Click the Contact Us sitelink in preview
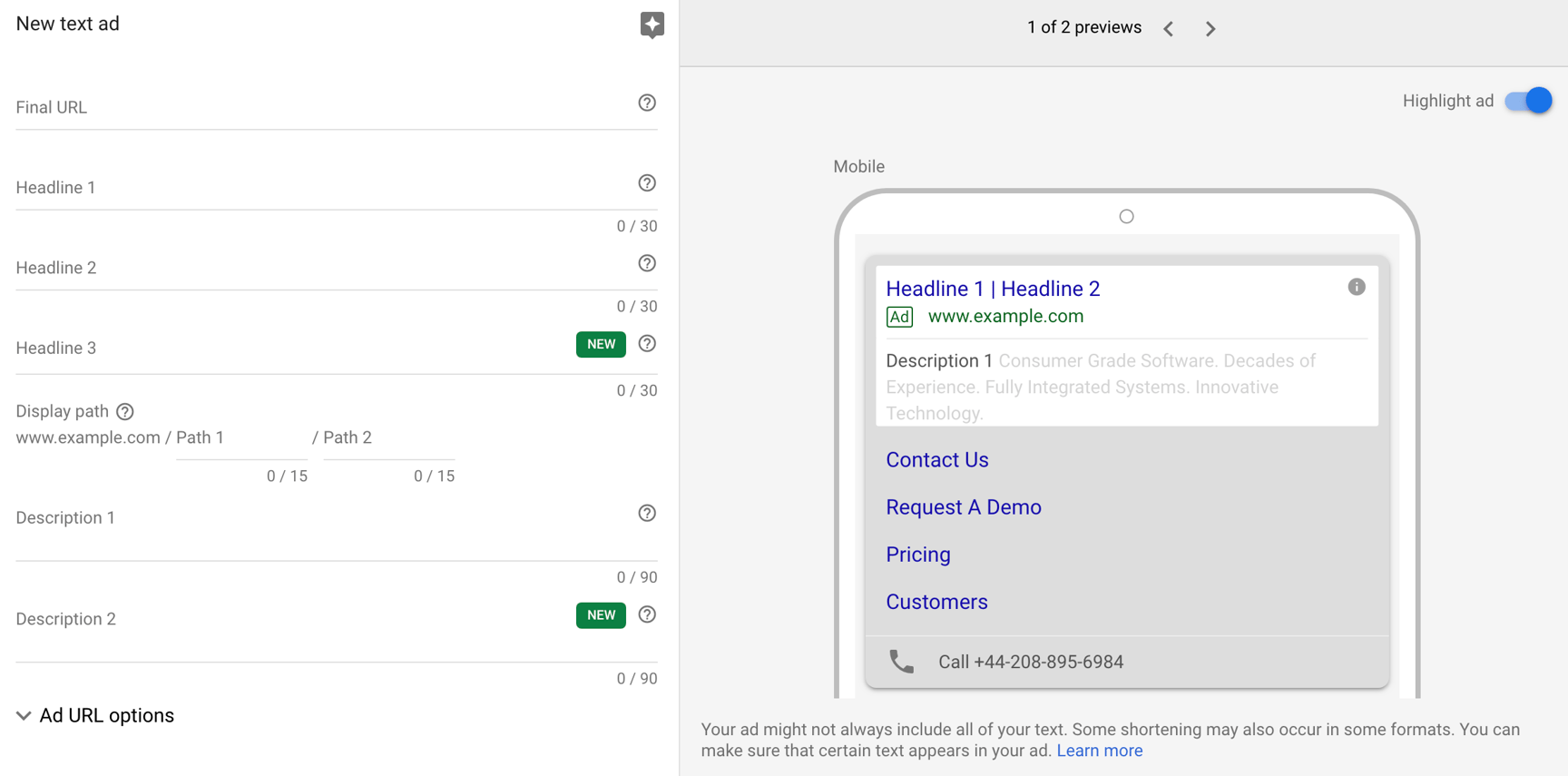This screenshot has height=776, width=1568. pos(936,460)
